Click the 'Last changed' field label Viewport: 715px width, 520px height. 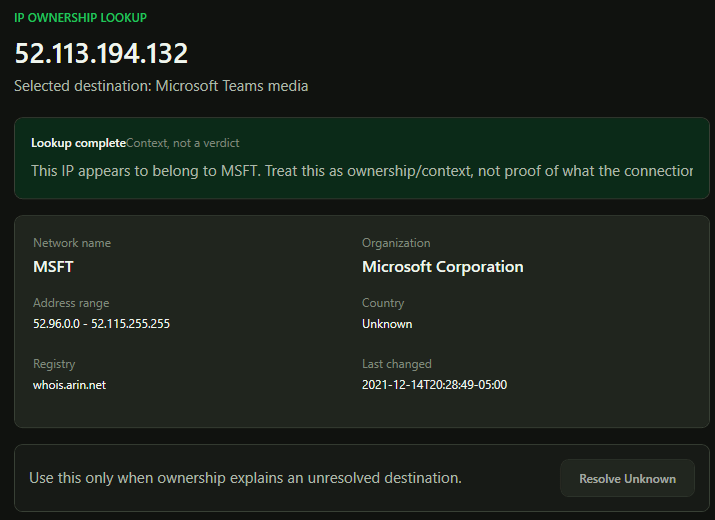pyautogui.click(x=397, y=364)
